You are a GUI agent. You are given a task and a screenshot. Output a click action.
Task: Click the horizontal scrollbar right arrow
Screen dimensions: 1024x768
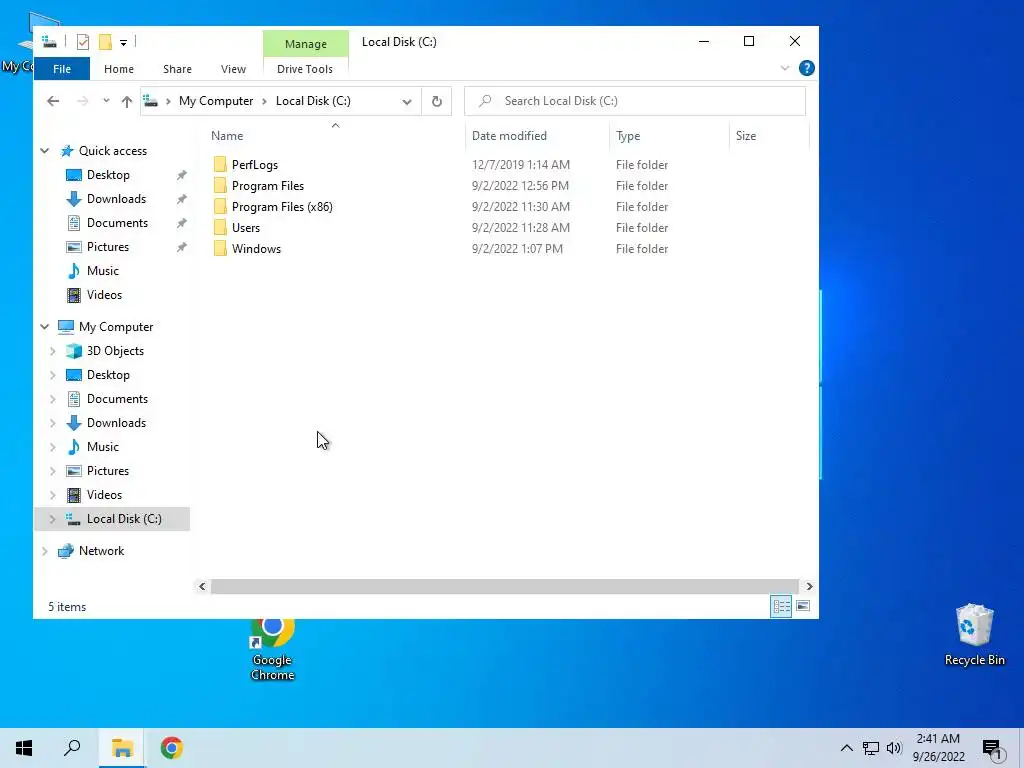[809, 586]
